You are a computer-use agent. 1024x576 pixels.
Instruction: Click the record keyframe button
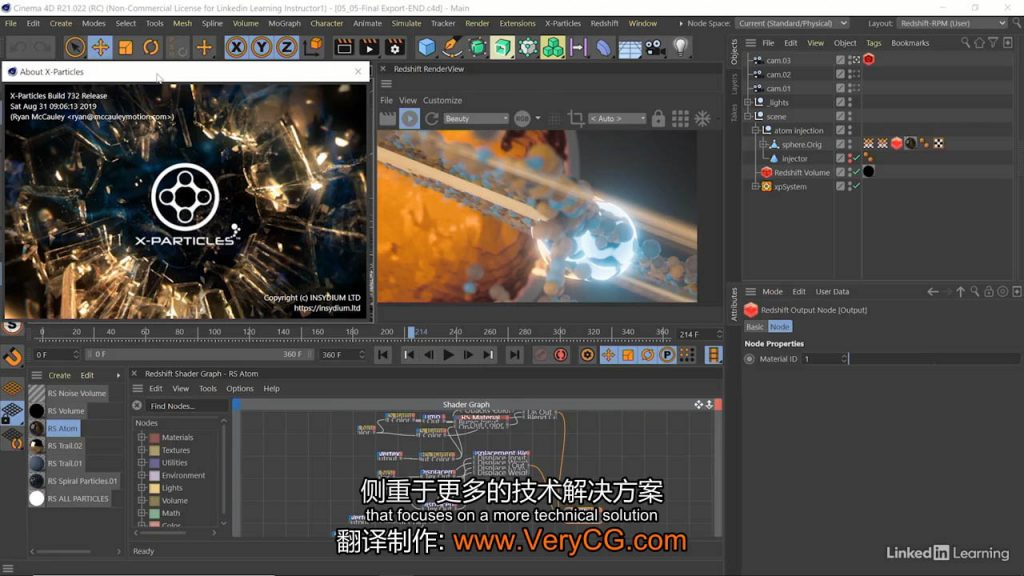pos(540,355)
